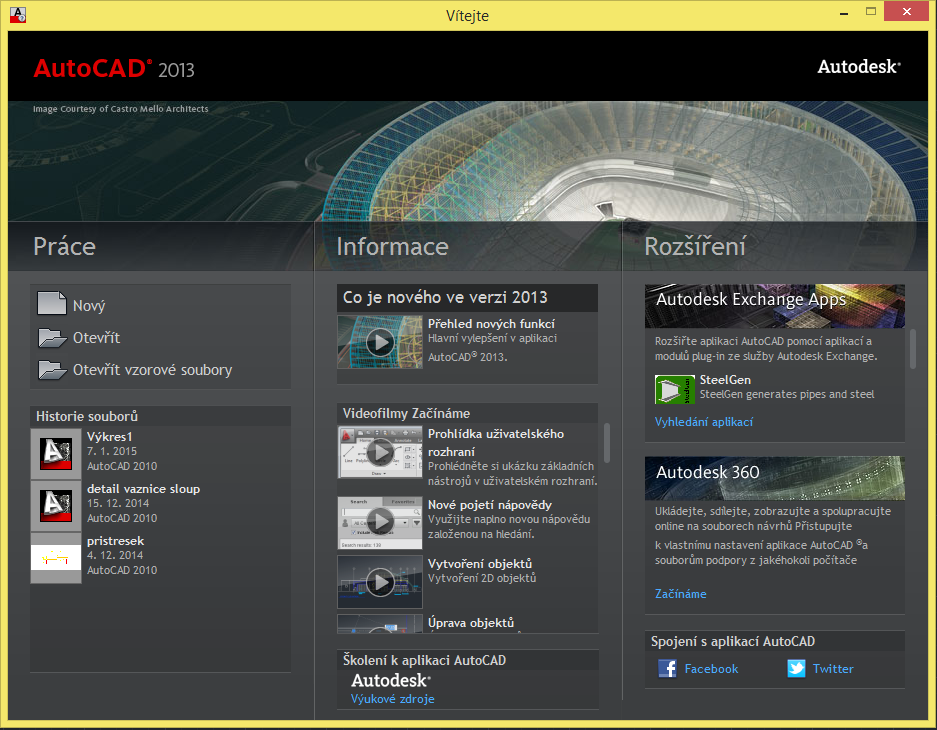The image size is (937, 730).
Task: Click the Úprava objektů title
Action: (x=471, y=622)
